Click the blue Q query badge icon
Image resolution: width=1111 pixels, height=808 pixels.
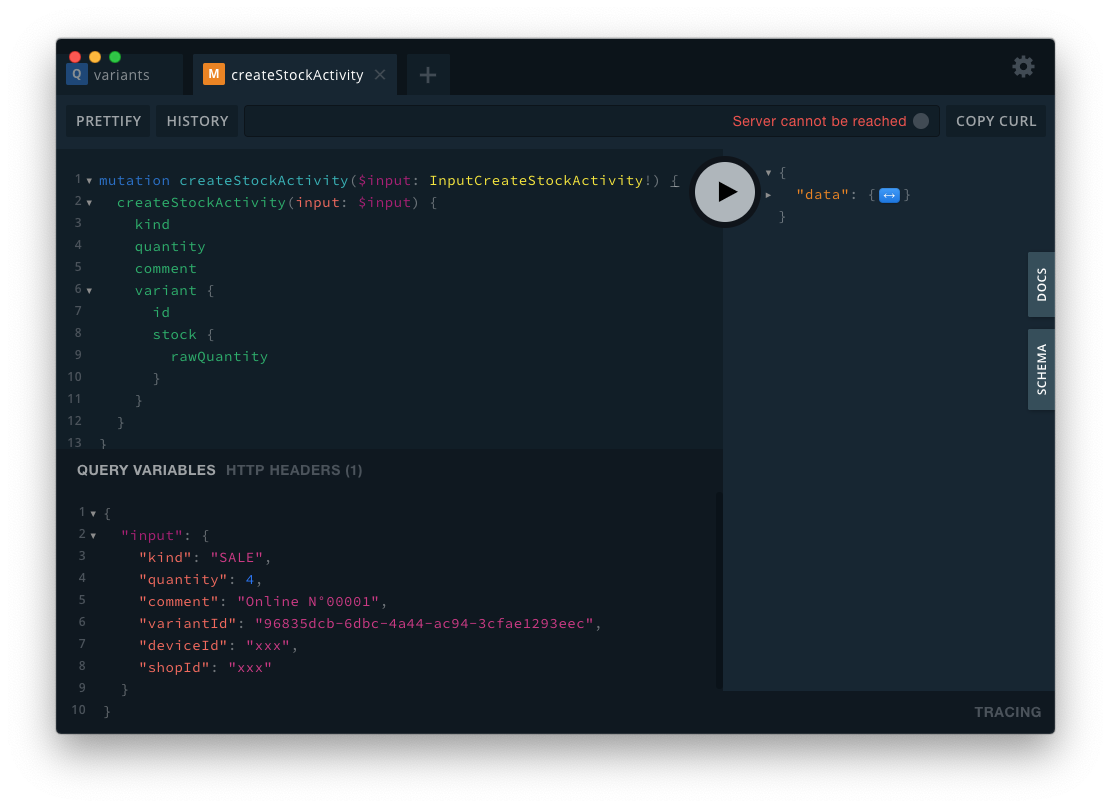(x=77, y=74)
